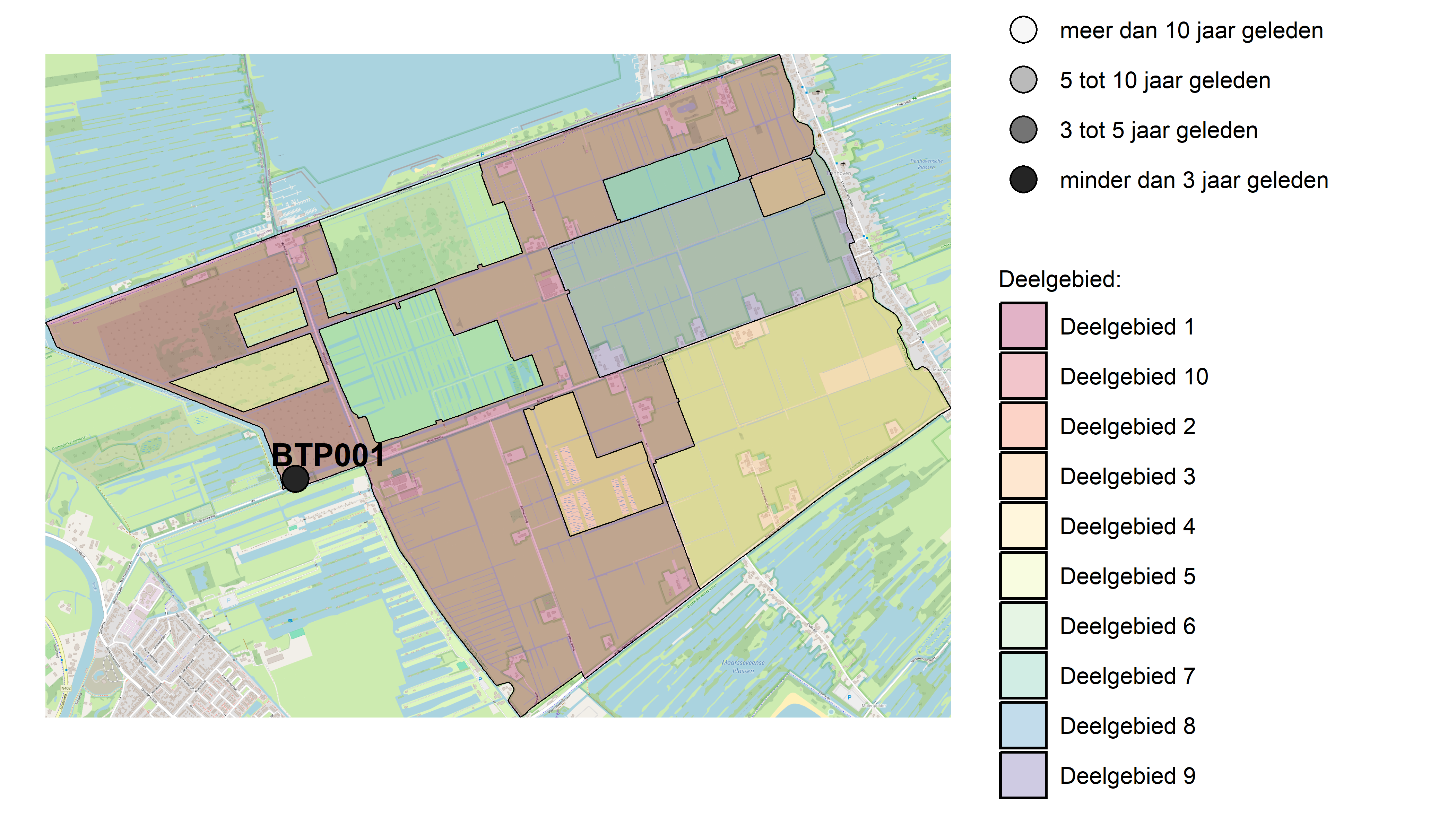Viewport: 1456px width, 817px height.
Task: Click the 'Deelgebied:' legend heading
Action: tap(1060, 279)
